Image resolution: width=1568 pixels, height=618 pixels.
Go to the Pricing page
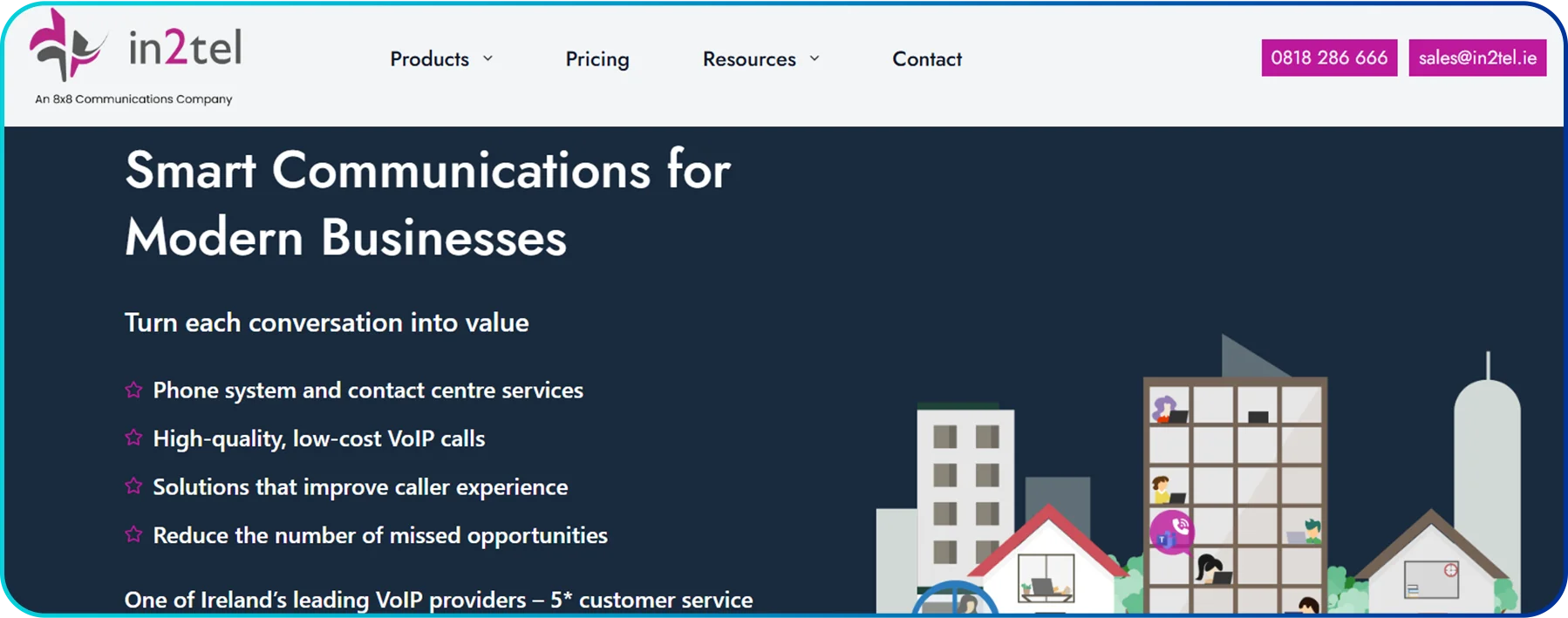point(597,59)
